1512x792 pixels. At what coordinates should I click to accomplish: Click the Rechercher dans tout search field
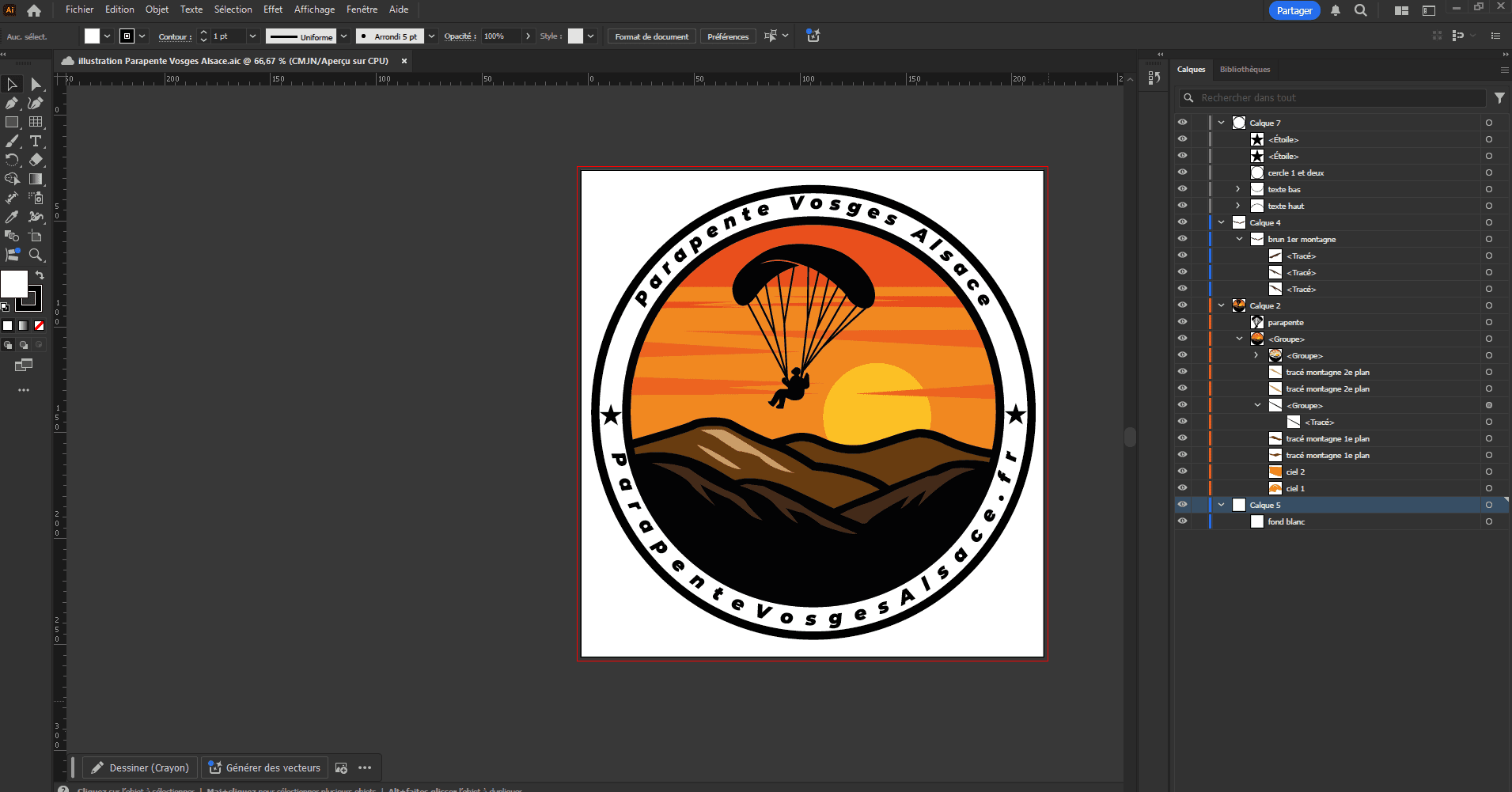click(x=1332, y=98)
